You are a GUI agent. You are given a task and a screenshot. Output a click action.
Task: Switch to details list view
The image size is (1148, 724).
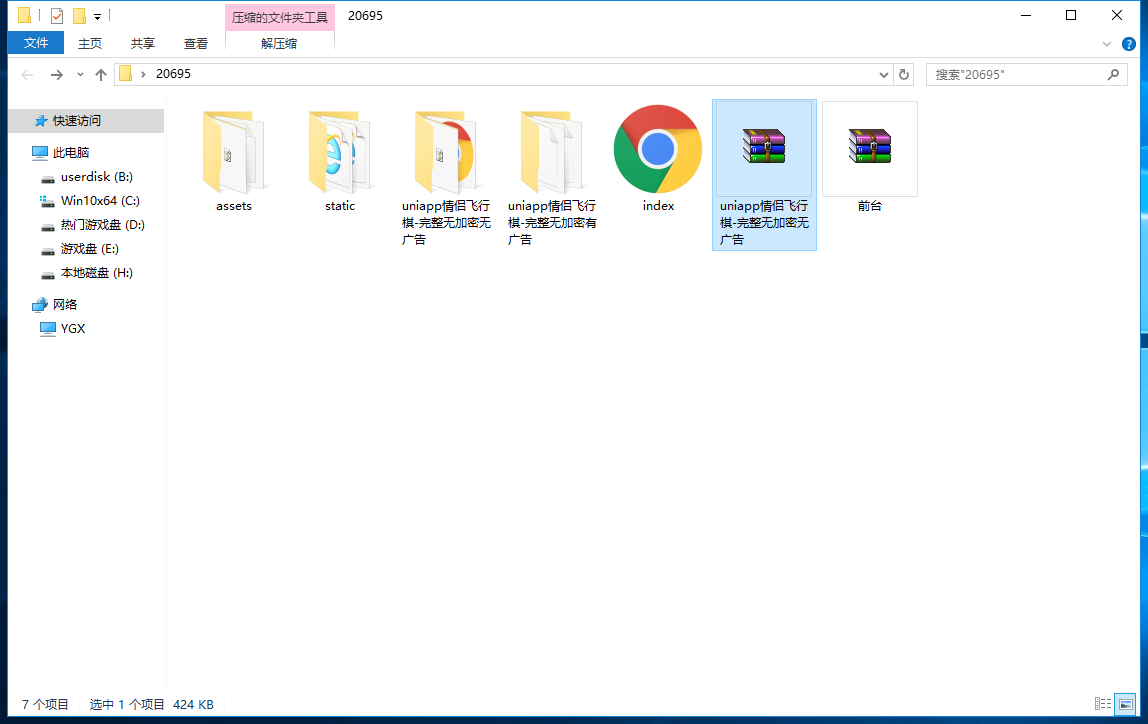coord(1103,705)
